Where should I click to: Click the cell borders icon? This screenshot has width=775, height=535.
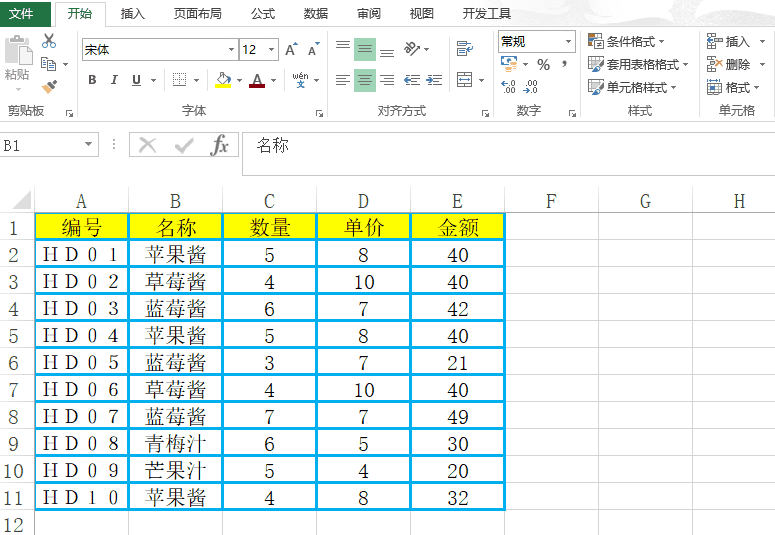(x=179, y=80)
